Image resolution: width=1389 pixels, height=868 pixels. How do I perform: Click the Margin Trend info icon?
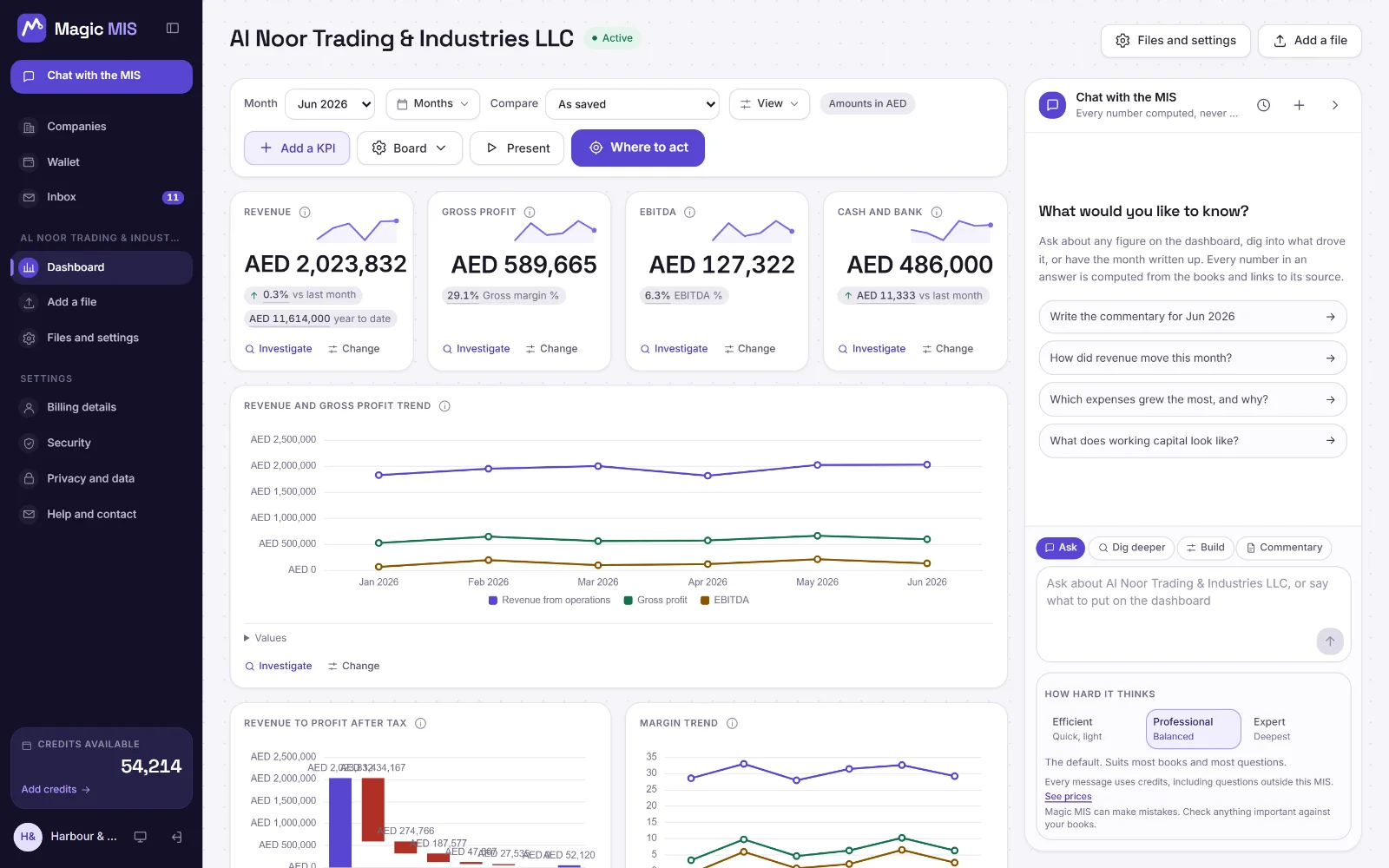732,723
